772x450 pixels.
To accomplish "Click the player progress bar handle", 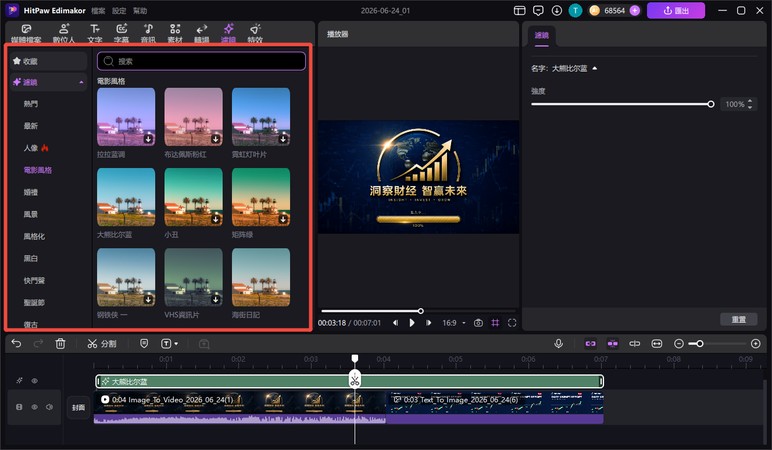I will 420,311.
